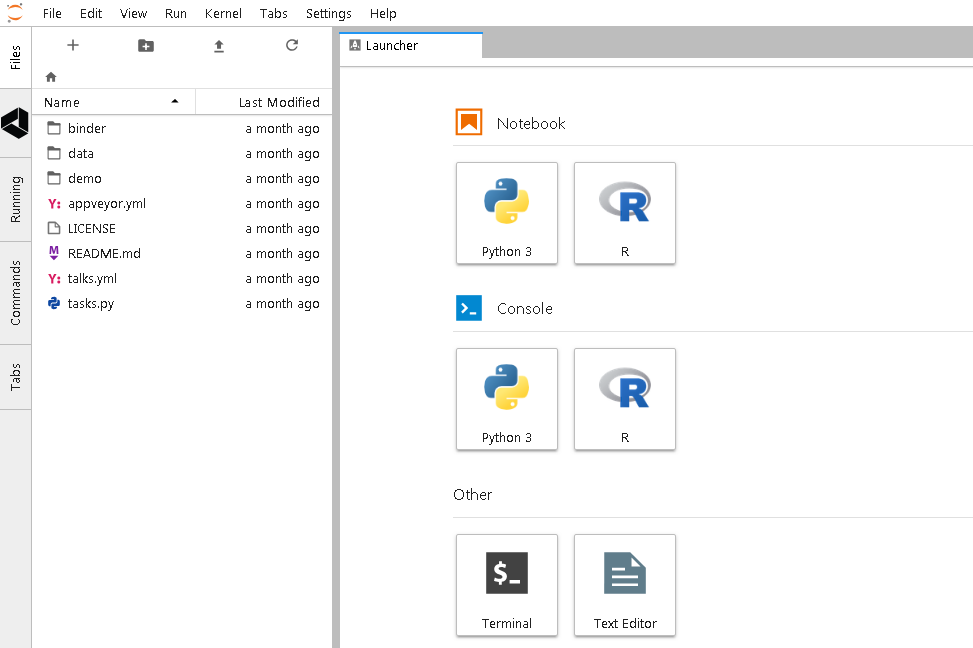This screenshot has height=648, width=973.
Task: Create a new folder with the folder-plus icon
Action: 146,45
